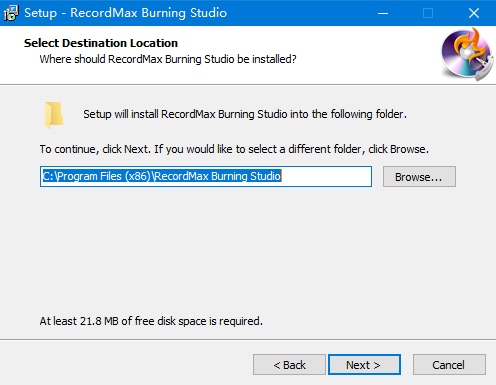Click the 'To continue, click Next' instruction text
This screenshot has height=385, width=496.
(234, 149)
